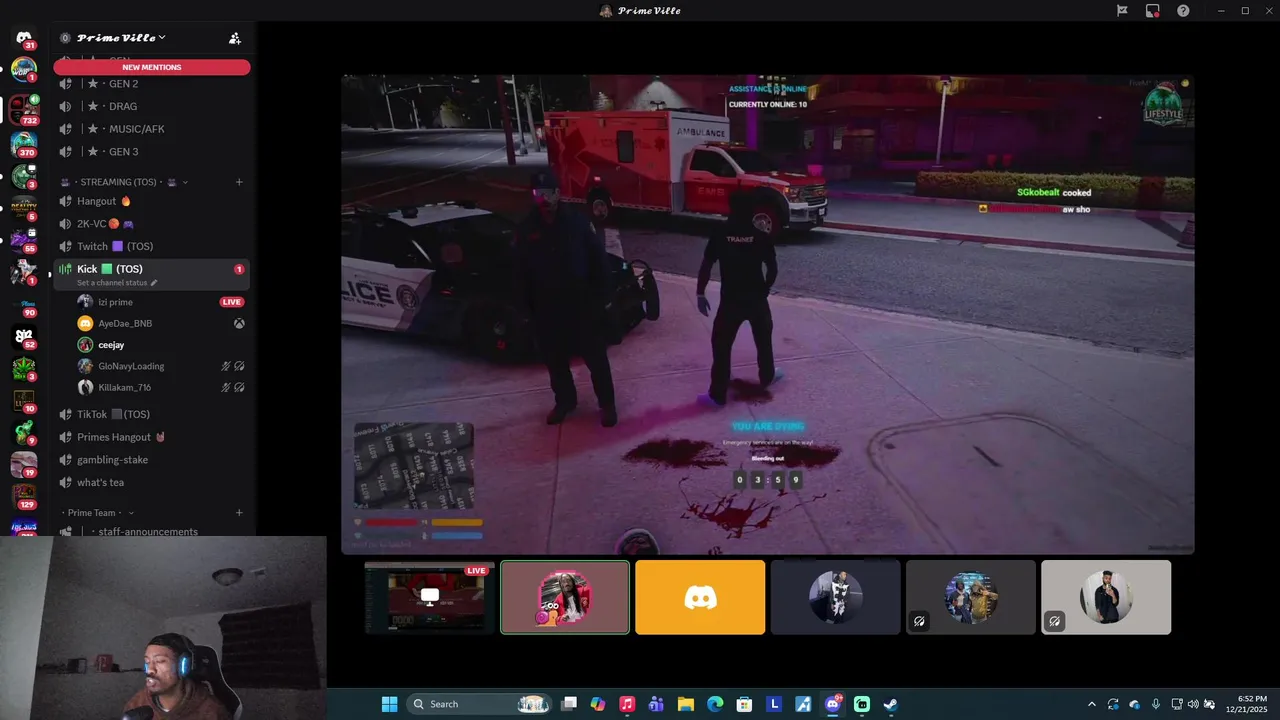Open the what's tea channel
This screenshot has width=1280, height=720.
click(152, 482)
